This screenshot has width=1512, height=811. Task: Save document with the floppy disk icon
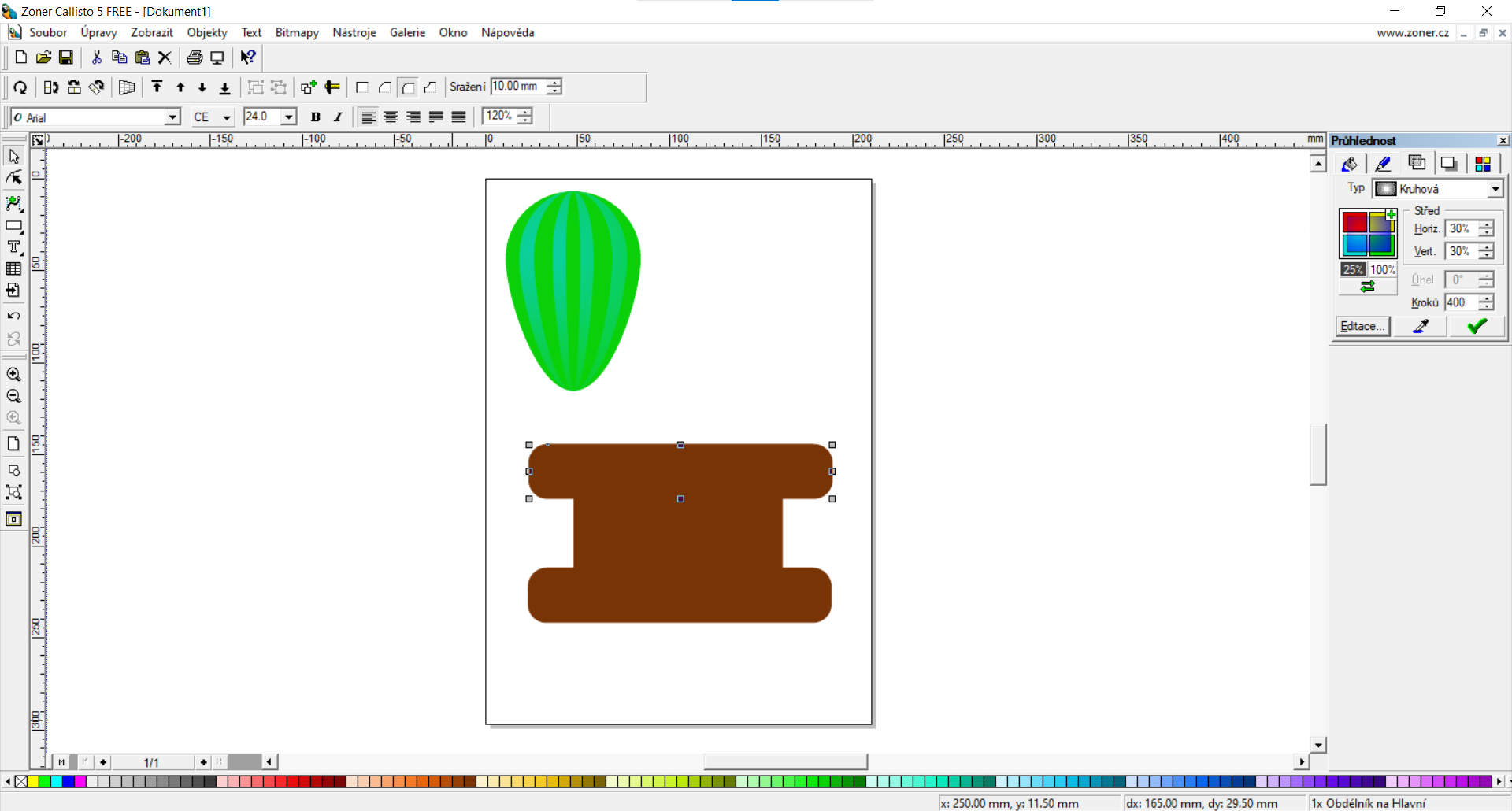click(x=66, y=57)
